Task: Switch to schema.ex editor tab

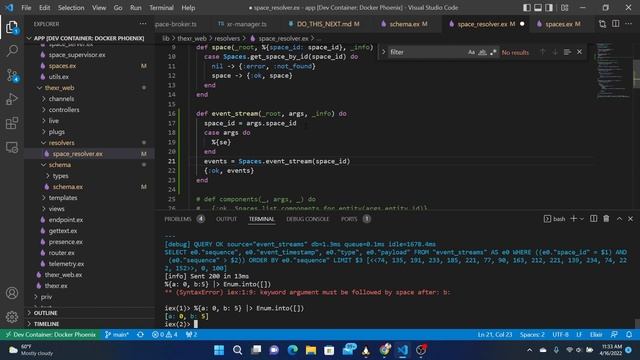Action: [404, 24]
